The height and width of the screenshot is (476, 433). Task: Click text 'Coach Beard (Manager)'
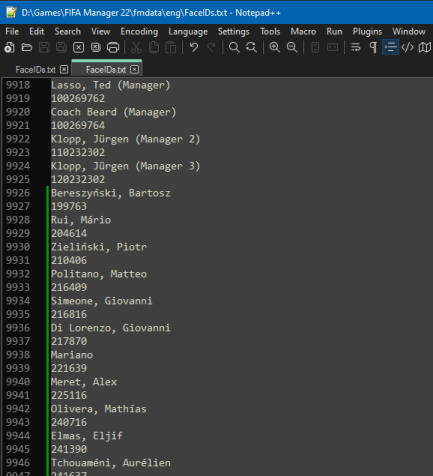114,112
